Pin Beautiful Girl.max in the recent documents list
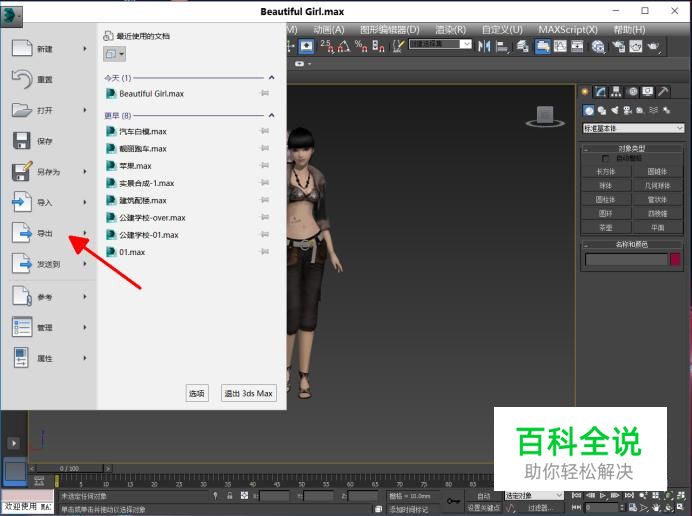The width and height of the screenshot is (692, 516). (x=264, y=94)
